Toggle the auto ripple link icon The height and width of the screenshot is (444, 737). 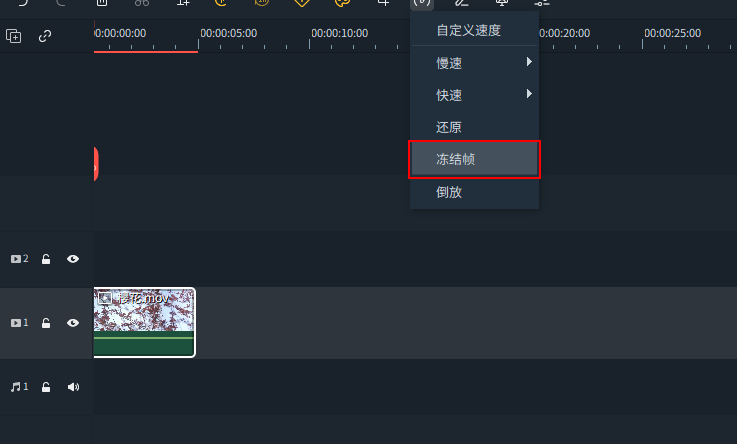(x=45, y=36)
